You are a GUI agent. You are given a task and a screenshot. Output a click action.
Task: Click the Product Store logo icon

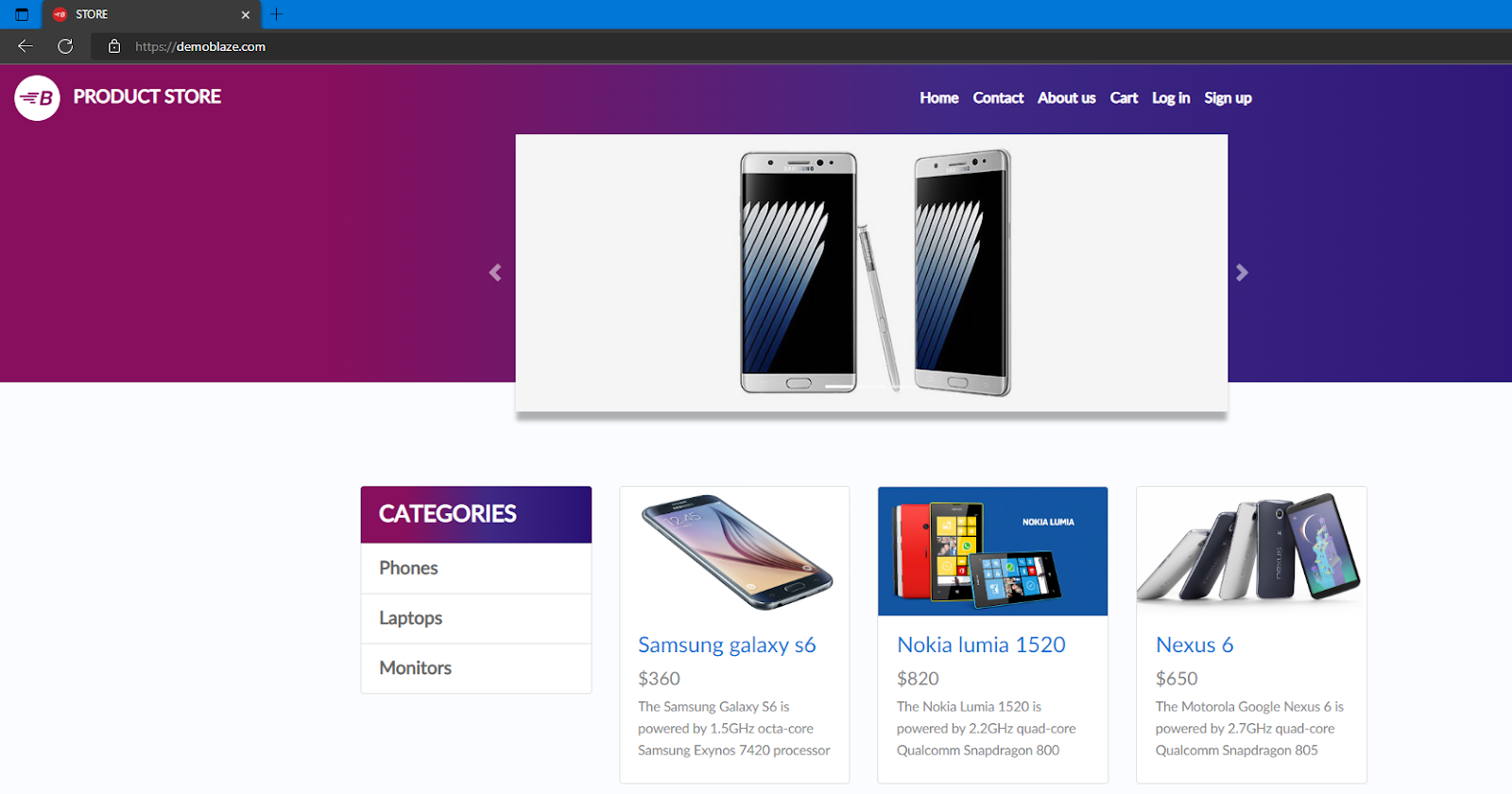click(38, 97)
